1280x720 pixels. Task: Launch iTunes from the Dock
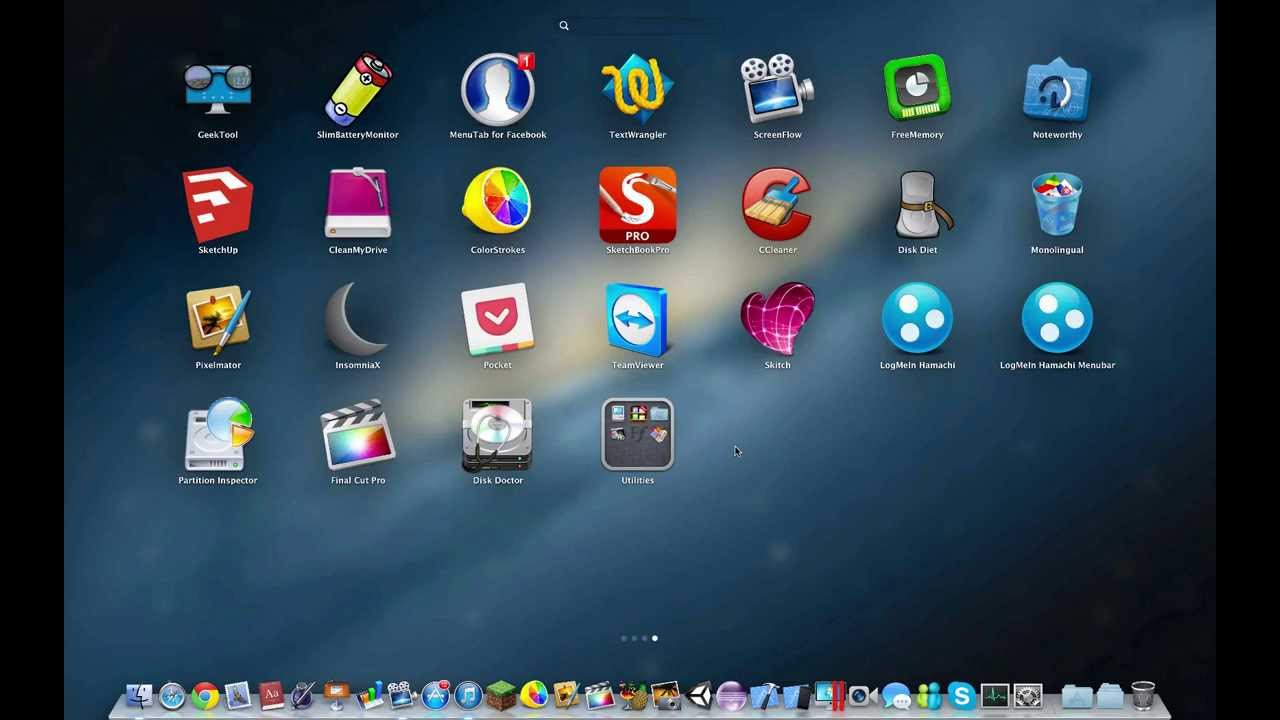point(469,695)
